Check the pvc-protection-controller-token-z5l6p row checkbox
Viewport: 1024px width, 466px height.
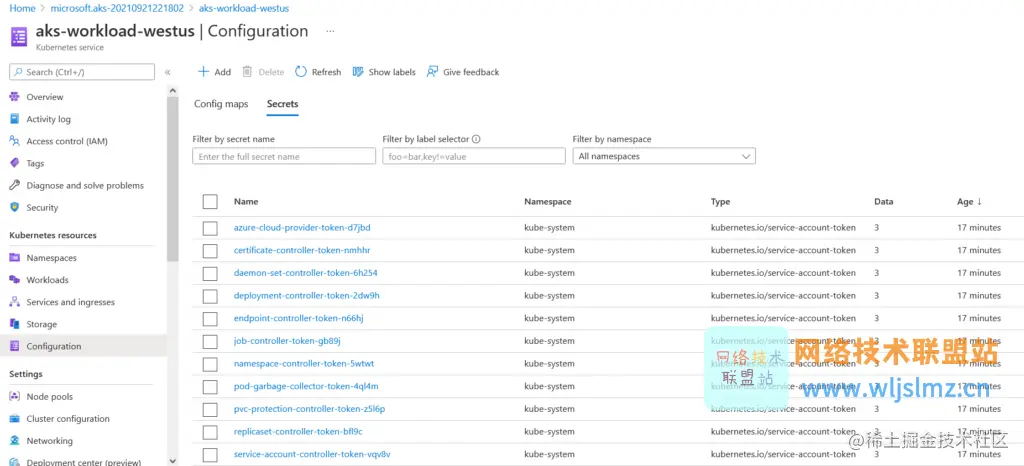[210, 410]
